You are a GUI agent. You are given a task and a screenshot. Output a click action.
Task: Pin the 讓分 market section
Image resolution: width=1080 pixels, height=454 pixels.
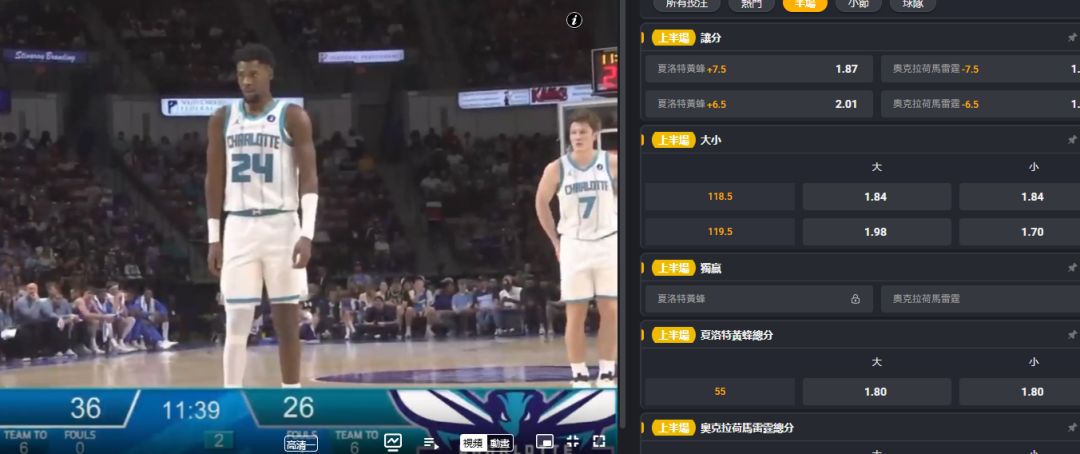pos(1072,38)
